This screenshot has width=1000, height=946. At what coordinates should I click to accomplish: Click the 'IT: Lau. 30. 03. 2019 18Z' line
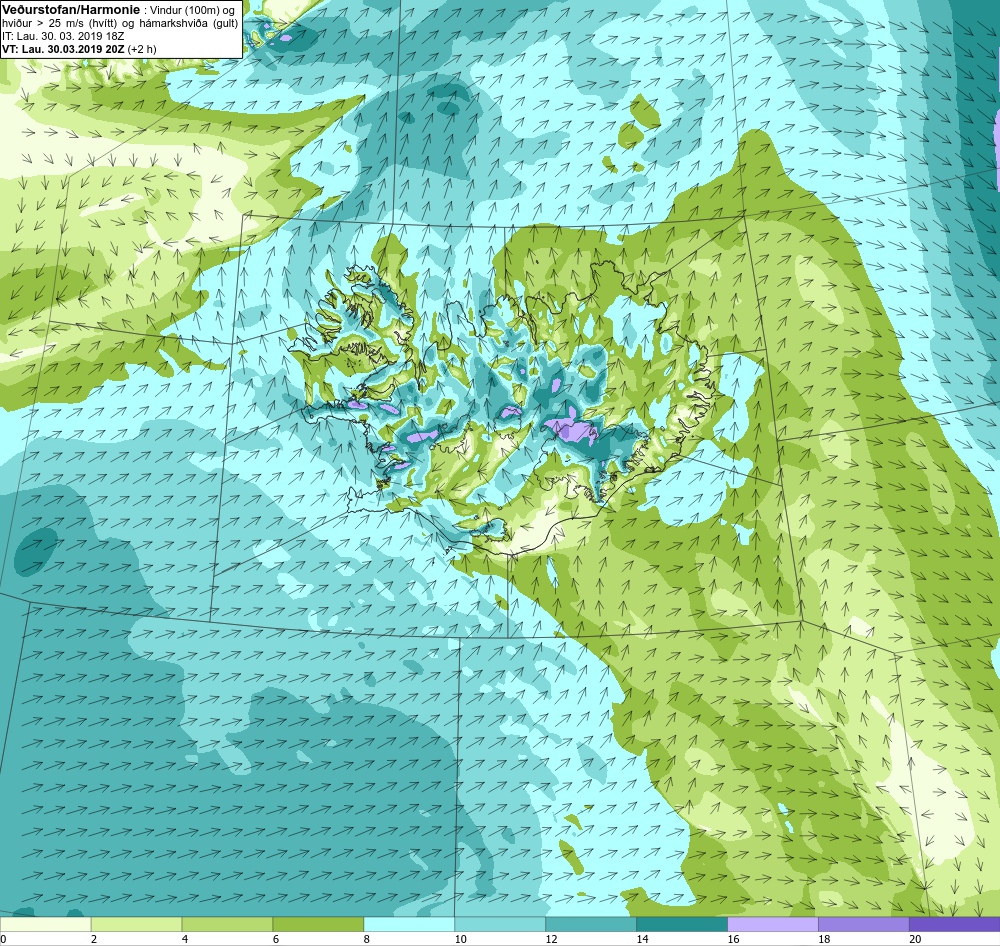(x=62, y=36)
